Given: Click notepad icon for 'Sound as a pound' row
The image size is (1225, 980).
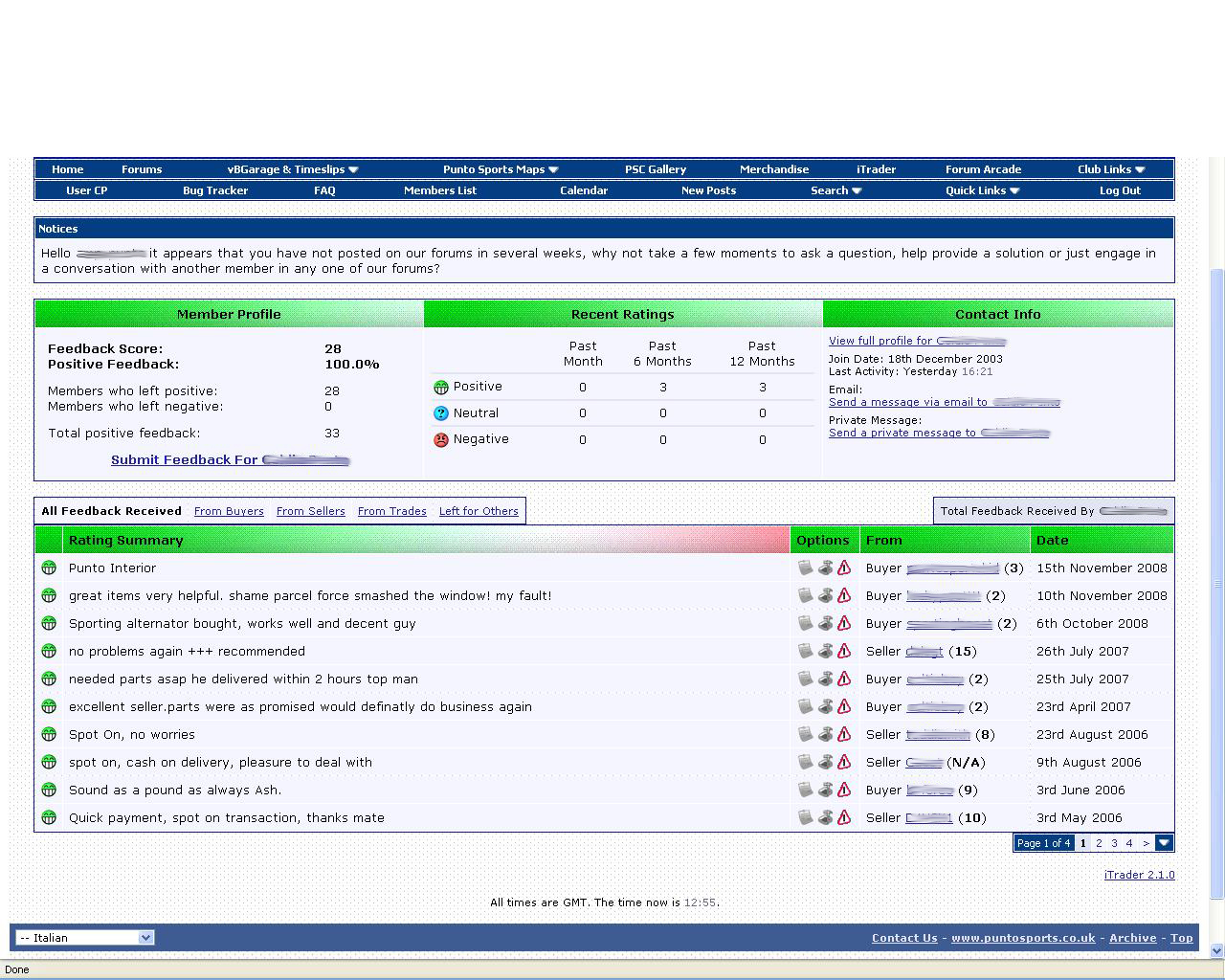Looking at the screenshot, I should [806, 790].
